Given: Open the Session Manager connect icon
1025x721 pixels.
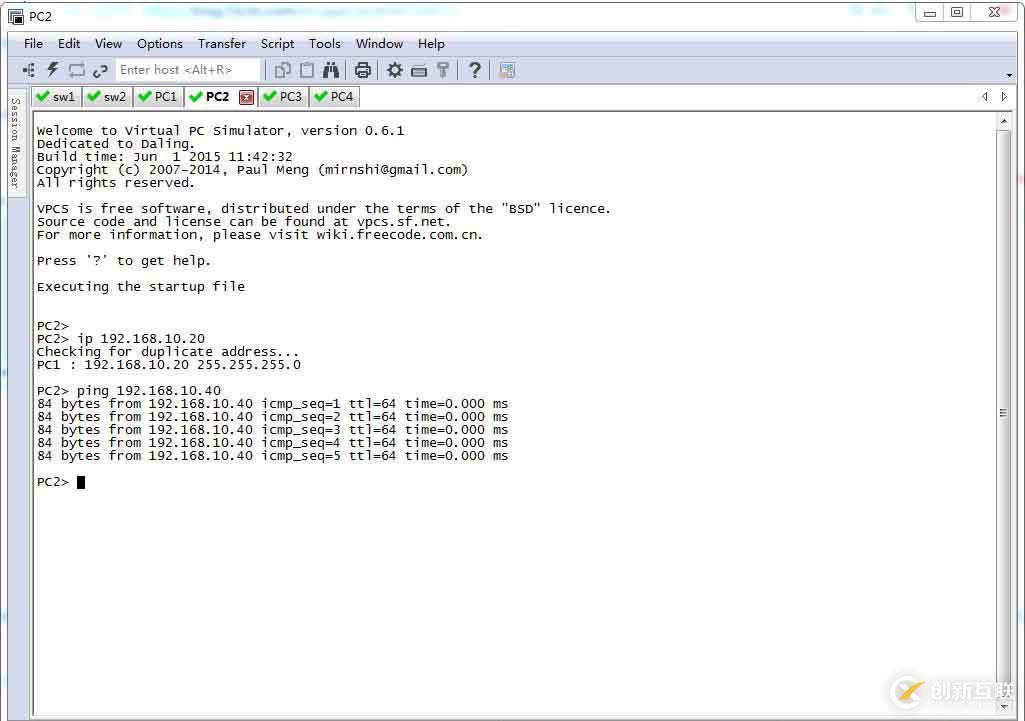Looking at the screenshot, I should (x=29, y=70).
